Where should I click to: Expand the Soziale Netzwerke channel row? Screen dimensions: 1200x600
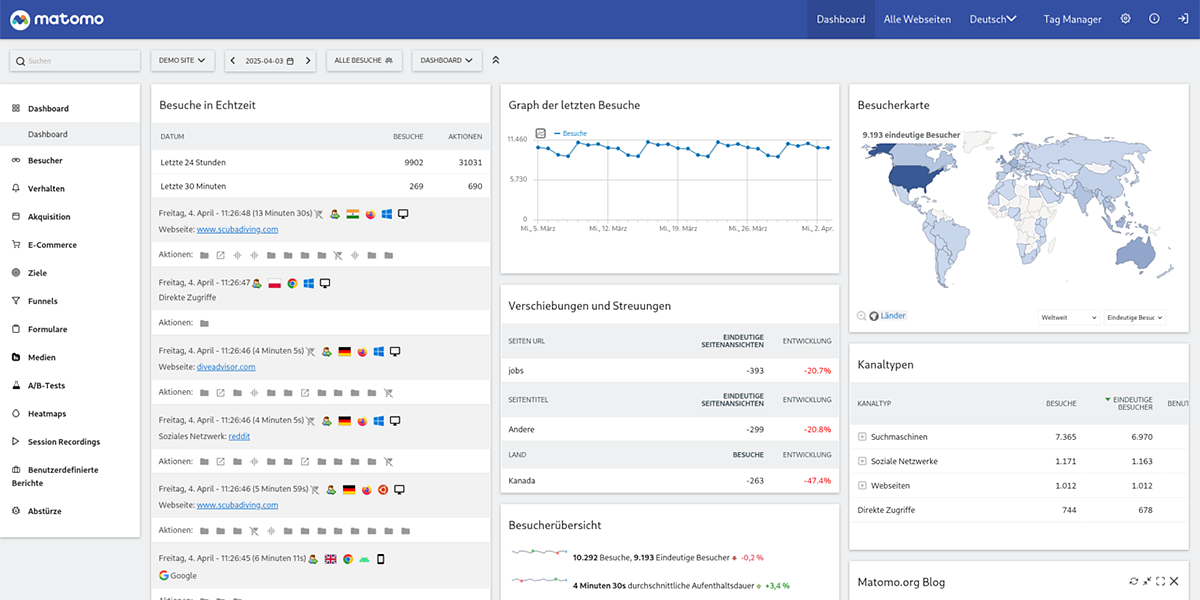(x=862, y=461)
